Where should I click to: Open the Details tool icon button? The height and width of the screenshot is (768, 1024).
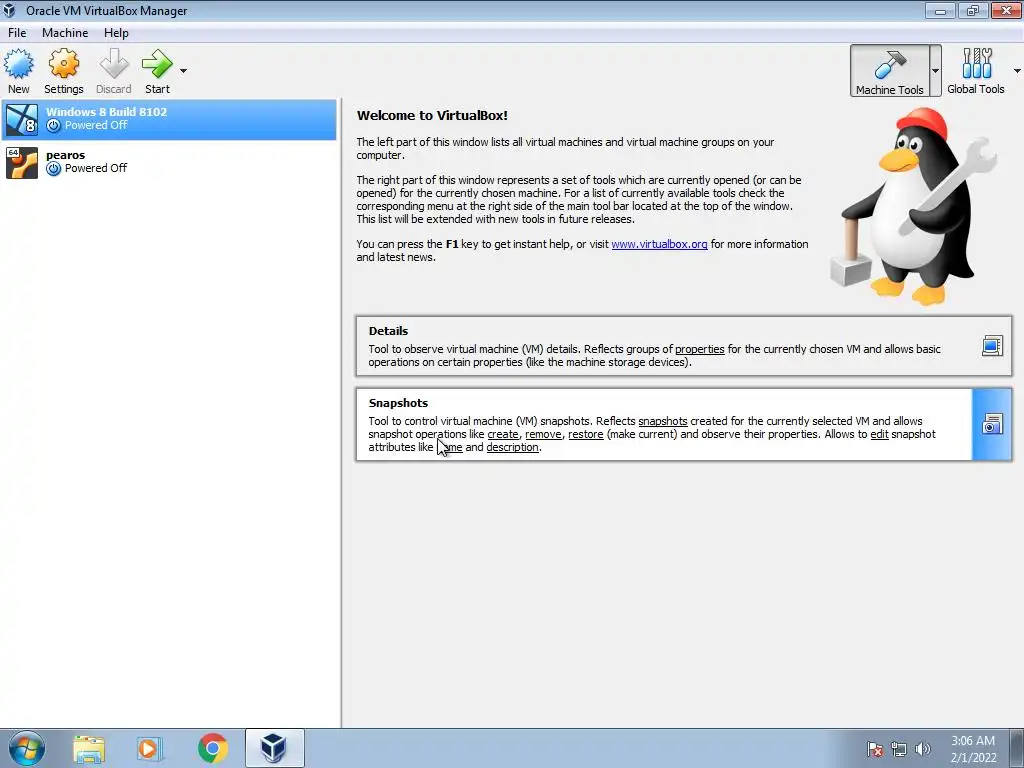pyautogui.click(x=992, y=345)
